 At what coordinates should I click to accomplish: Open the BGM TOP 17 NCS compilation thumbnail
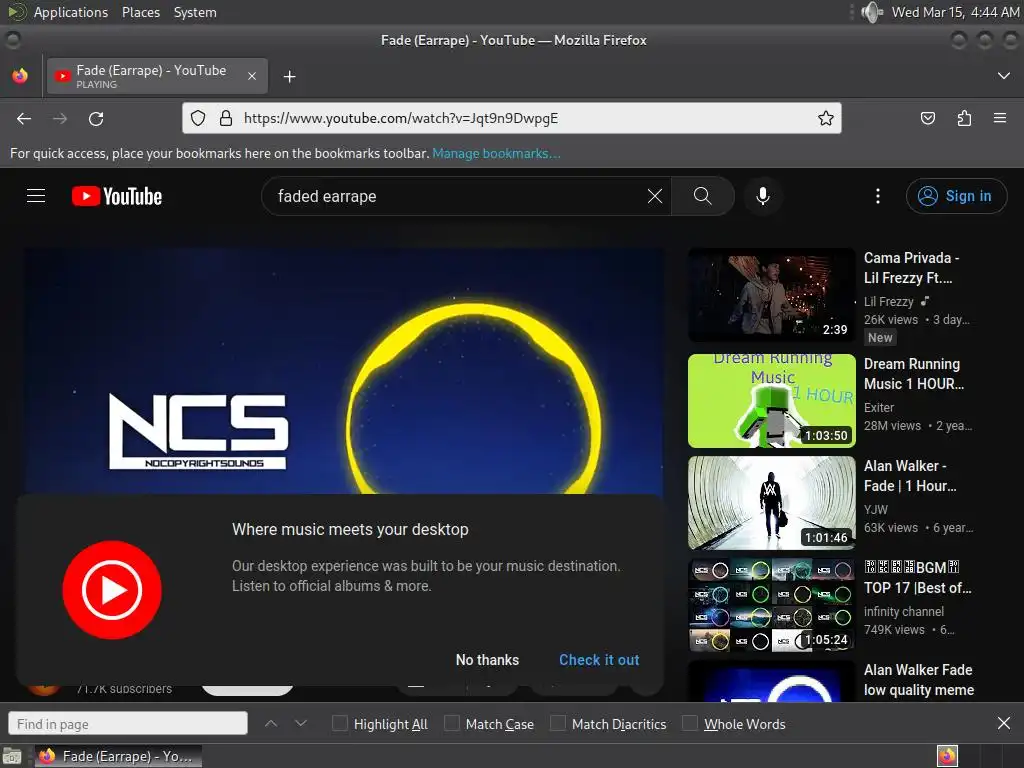click(x=771, y=605)
